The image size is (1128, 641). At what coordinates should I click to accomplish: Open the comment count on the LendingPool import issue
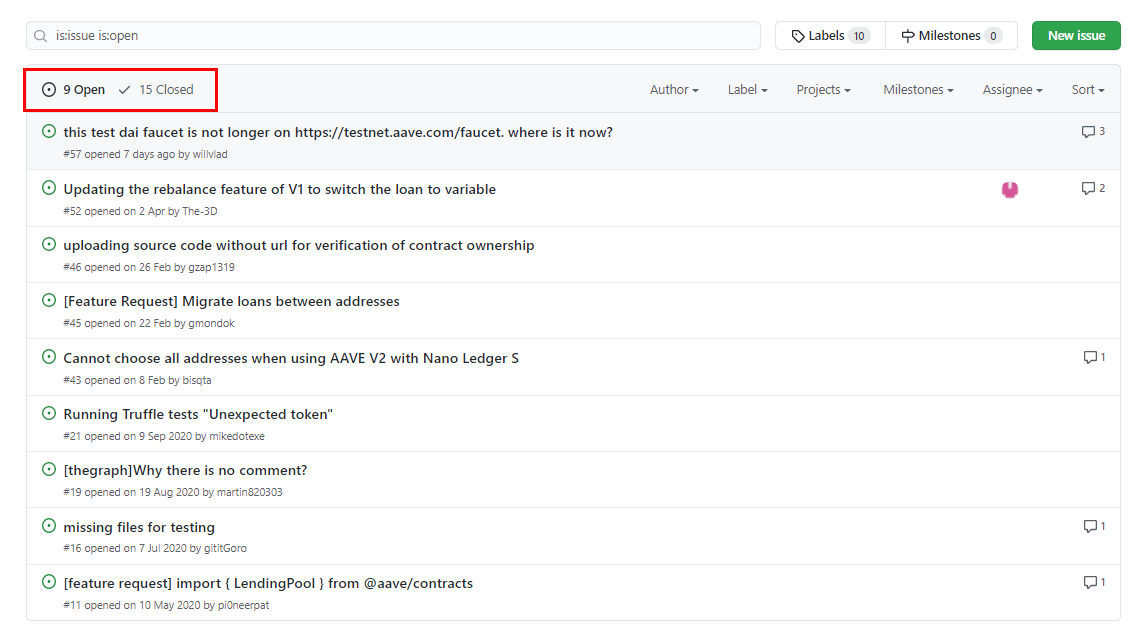pos(1094,583)
